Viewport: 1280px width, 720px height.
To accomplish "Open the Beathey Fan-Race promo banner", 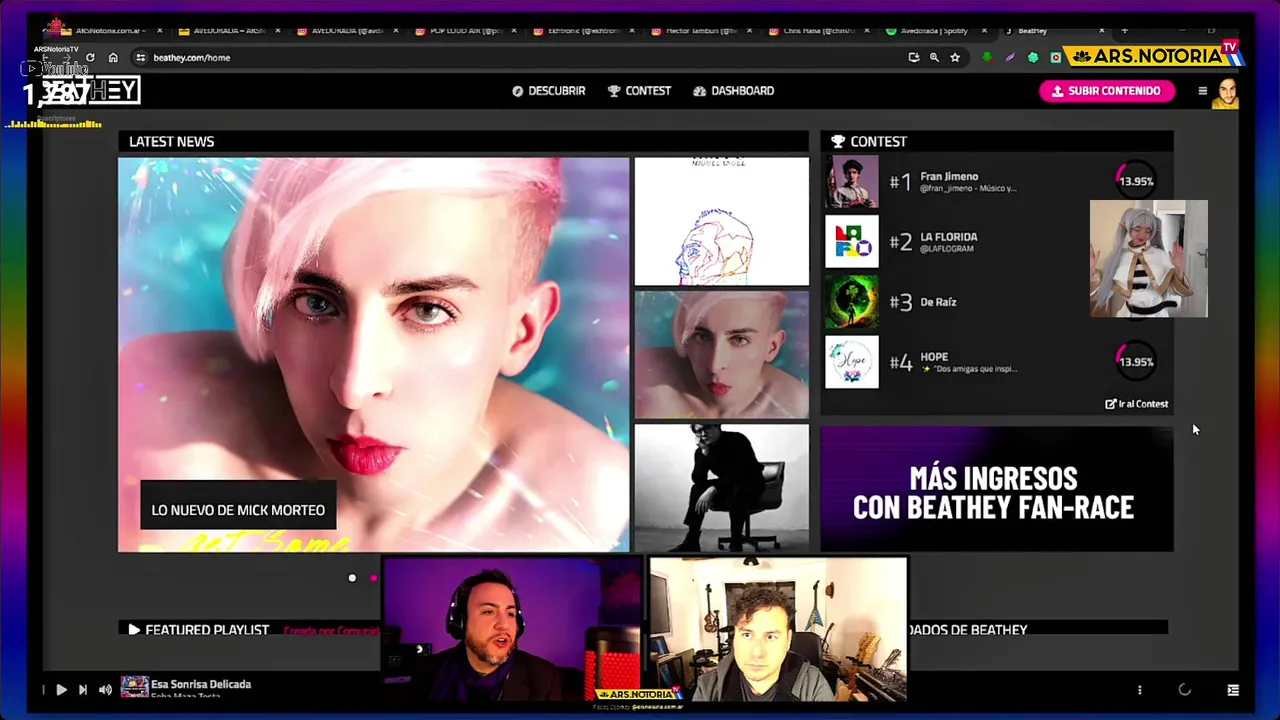I will [x=996, y=489].
